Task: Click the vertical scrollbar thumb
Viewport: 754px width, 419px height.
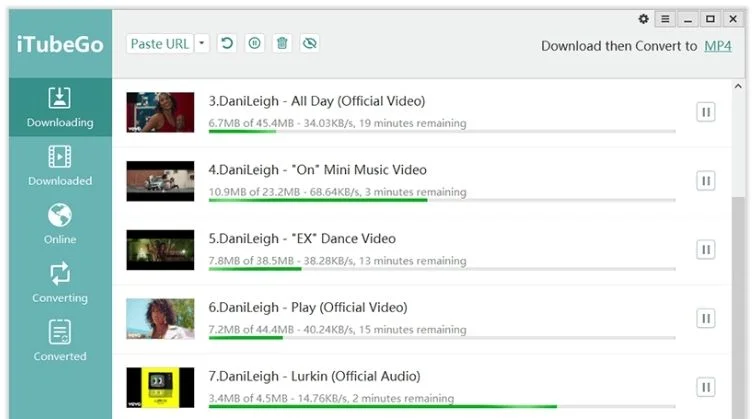Action: pos(738,307)
